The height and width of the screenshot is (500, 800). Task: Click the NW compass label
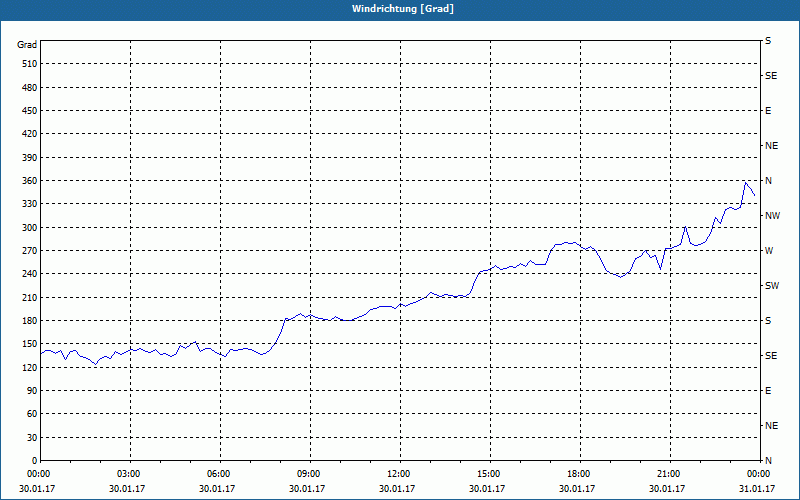coord(772,216)
